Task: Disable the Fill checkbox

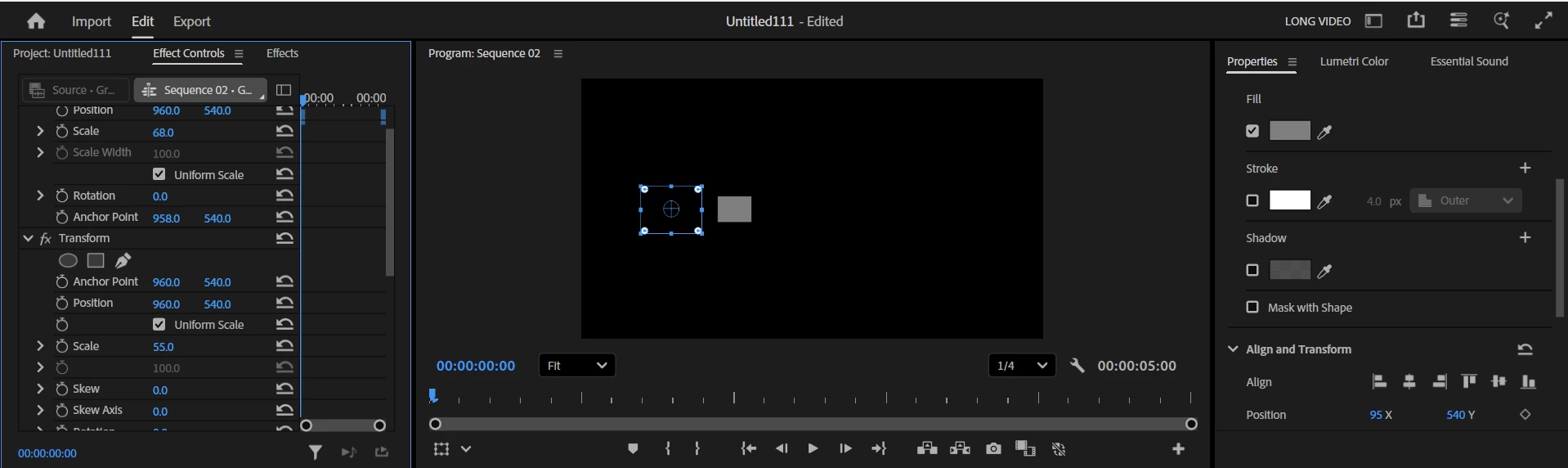Action: 1252,131
